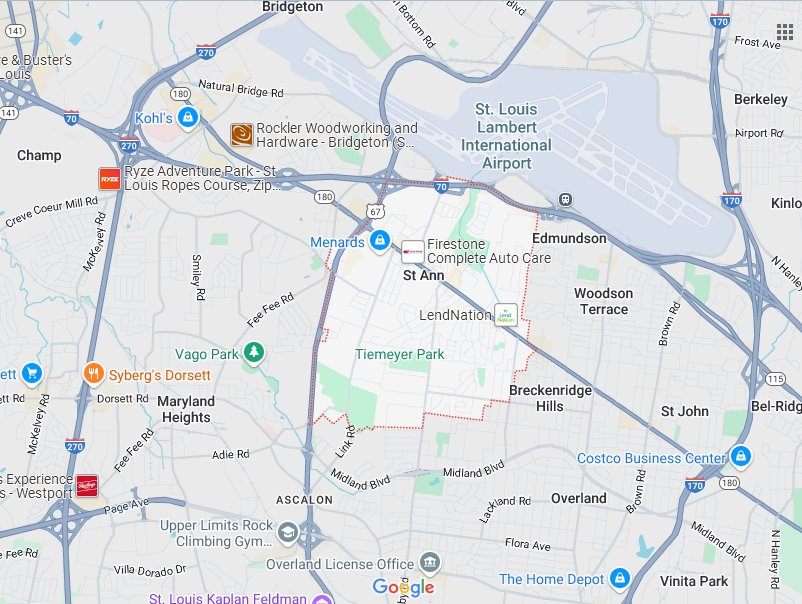Click the LendNation business marker

tap(506, 315)
